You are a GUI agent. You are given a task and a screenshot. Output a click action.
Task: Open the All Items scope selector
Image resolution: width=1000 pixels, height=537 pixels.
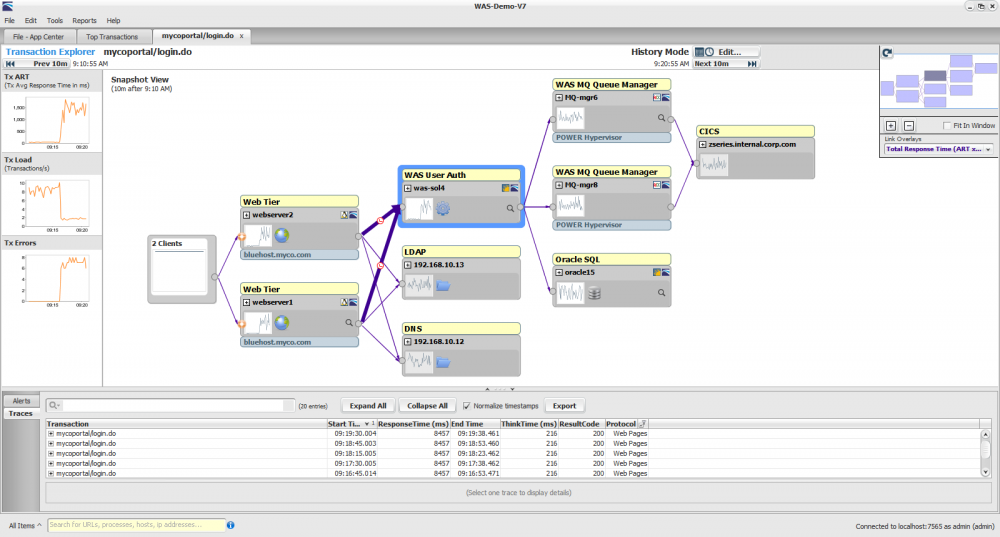coord(26,526)
